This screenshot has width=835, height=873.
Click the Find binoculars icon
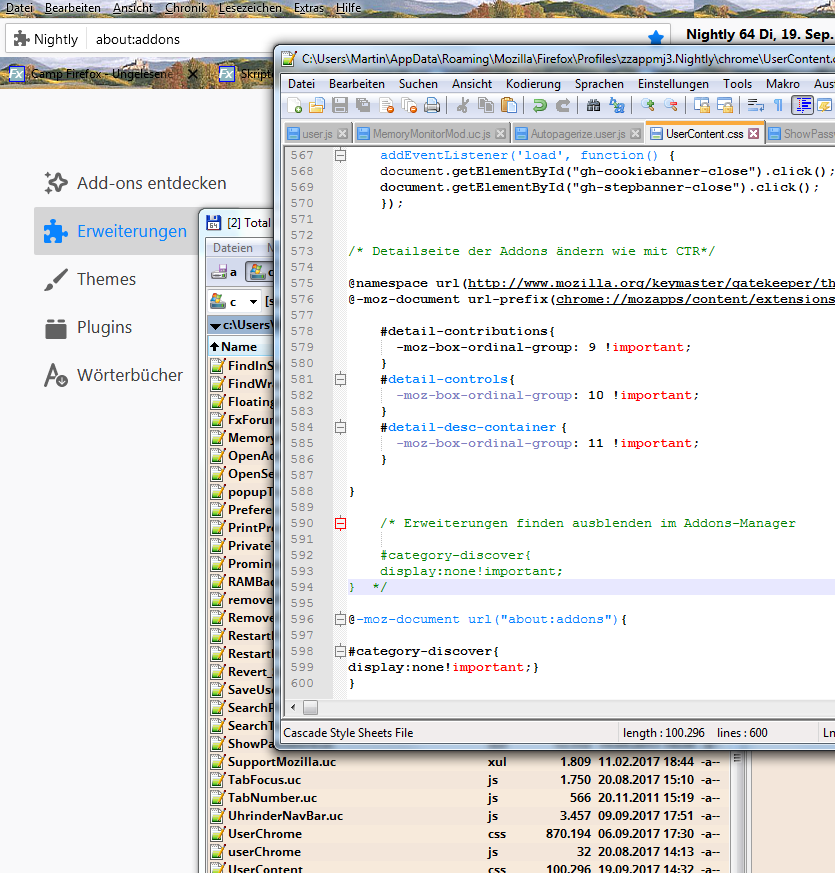coord(594,106)
